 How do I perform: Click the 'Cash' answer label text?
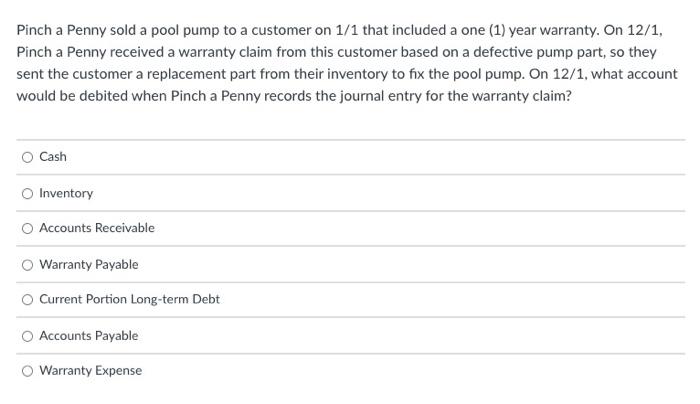click(x=53, y=157)
